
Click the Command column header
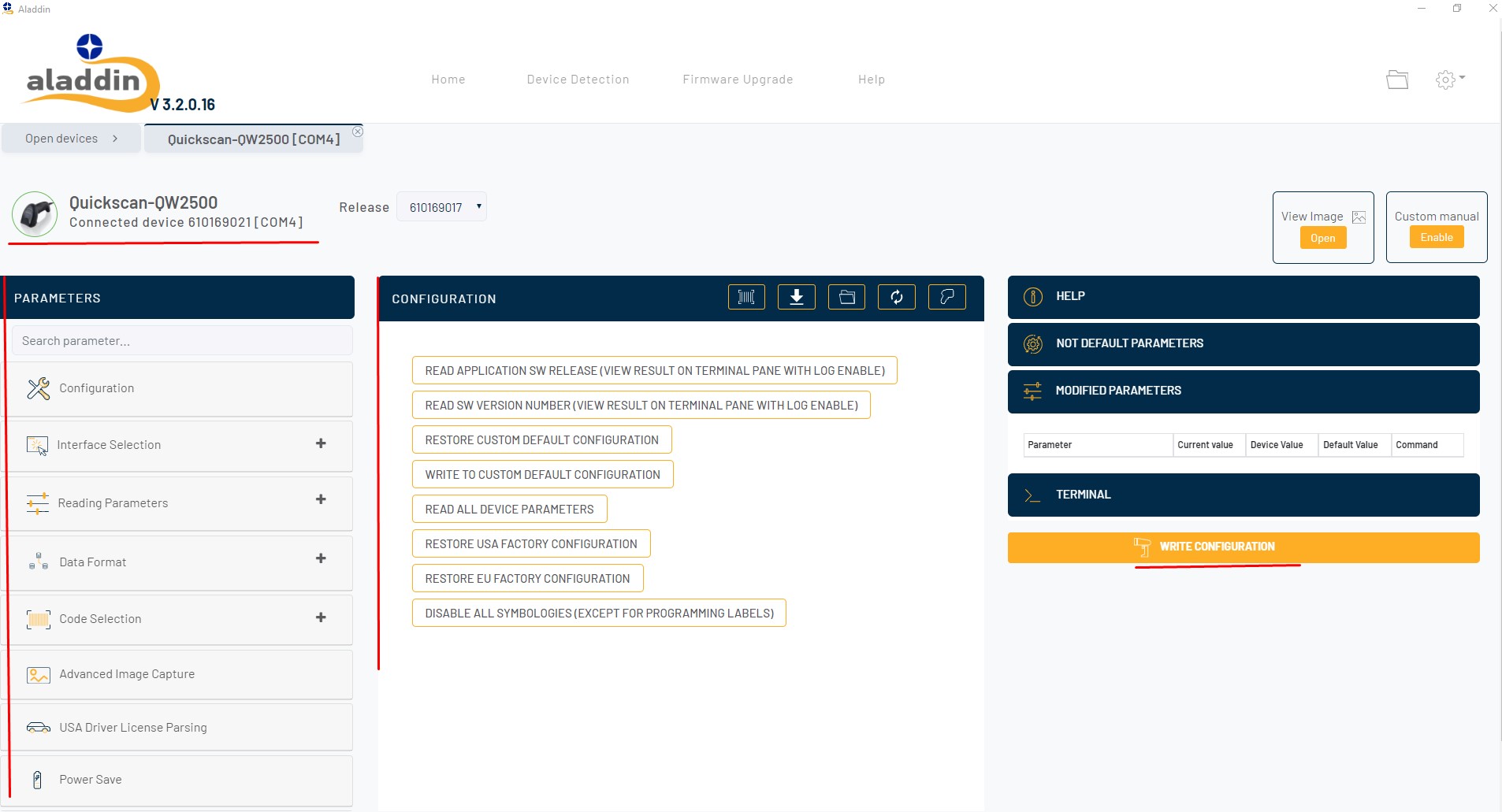[x=1428, y=445]
